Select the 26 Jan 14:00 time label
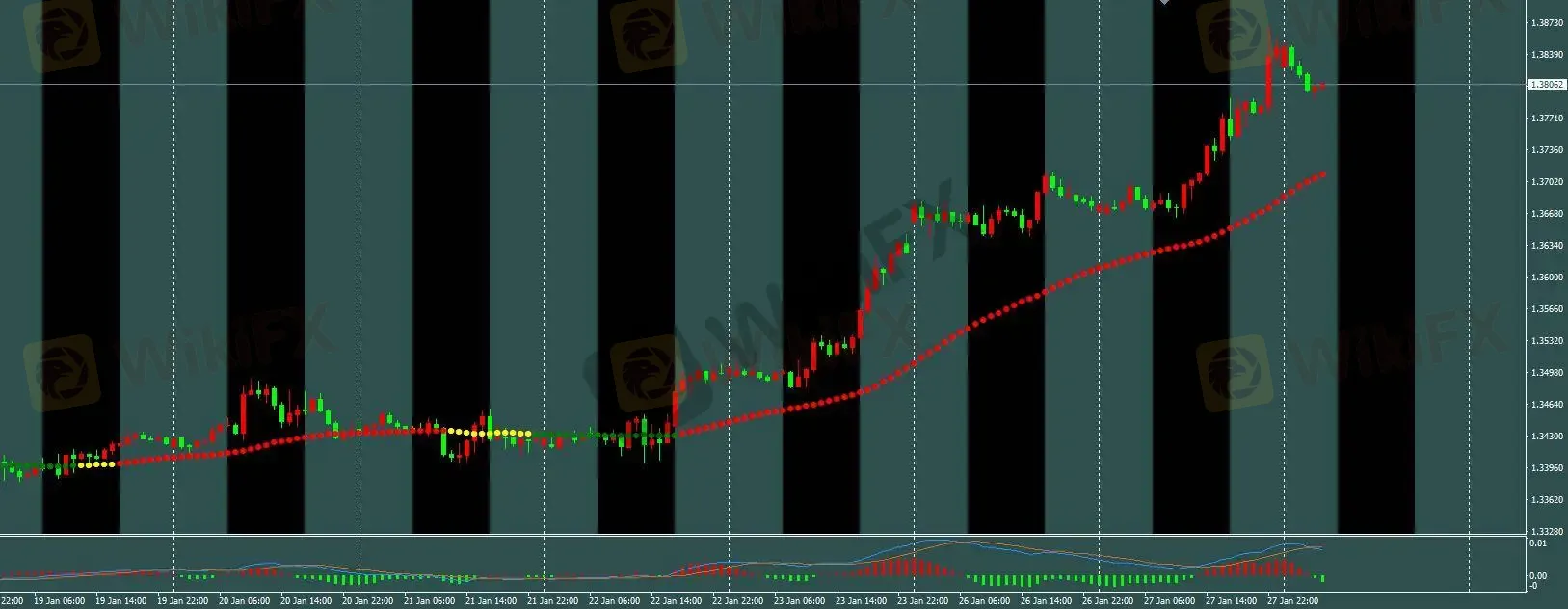1568x609 pixels. point(1046,601)
